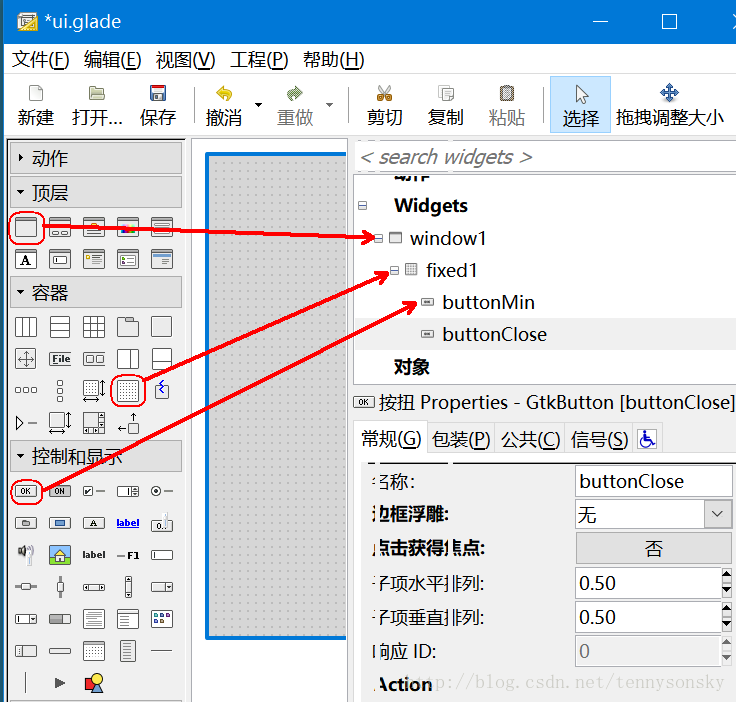Click the search widgets field
The width and height of the screenshot is (736, 702).
(544, 157)
